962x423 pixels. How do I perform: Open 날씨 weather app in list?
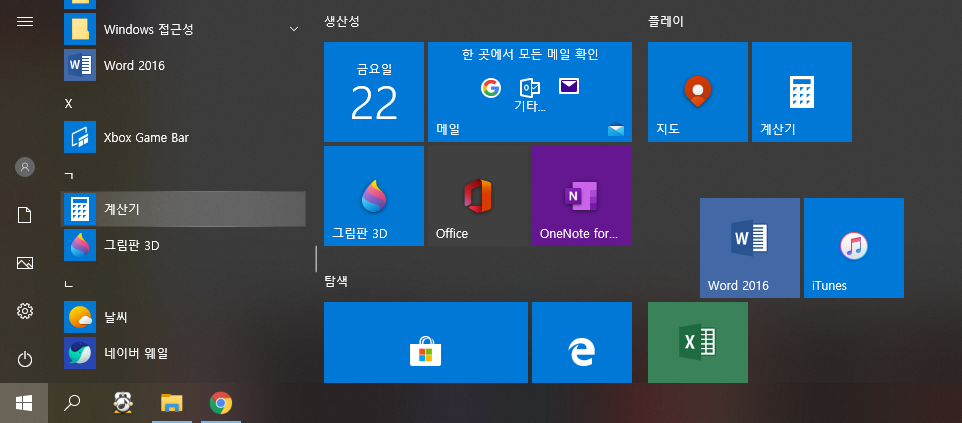click(184, 317)
